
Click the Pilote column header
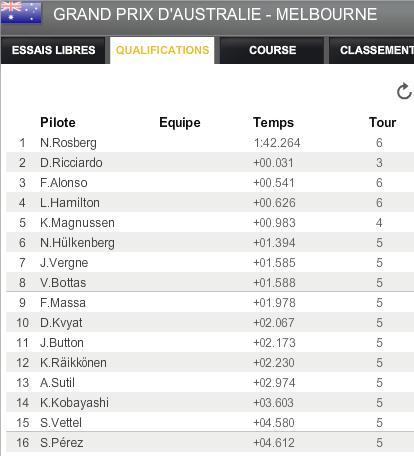(58, 122)
